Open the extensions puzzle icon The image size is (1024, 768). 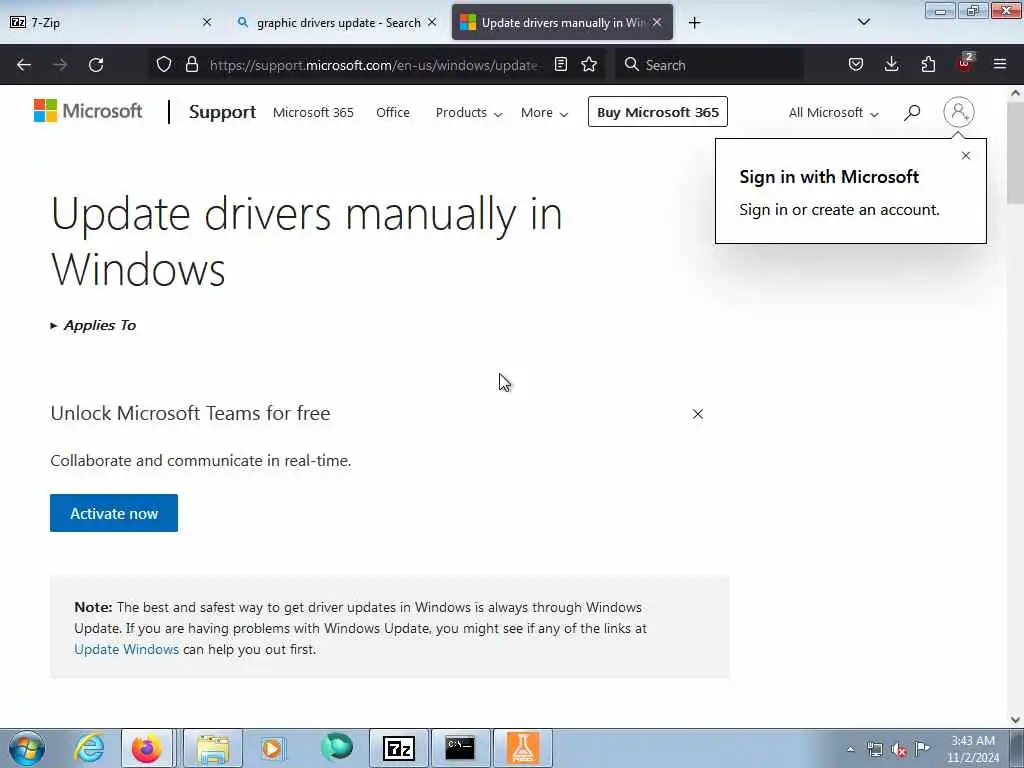click(x=928, y=64)
